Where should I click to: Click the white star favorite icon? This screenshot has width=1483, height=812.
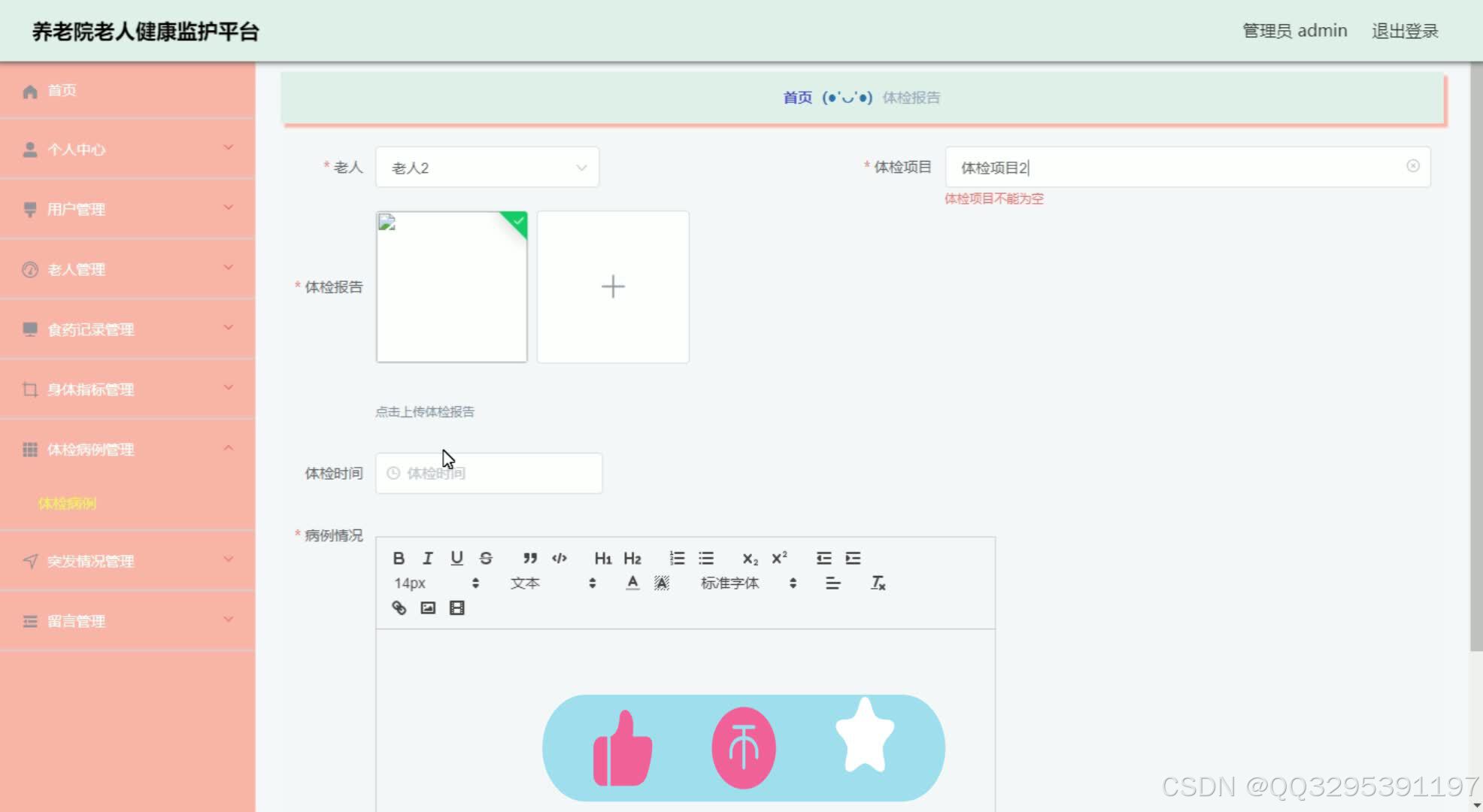(x=865, y=735)
